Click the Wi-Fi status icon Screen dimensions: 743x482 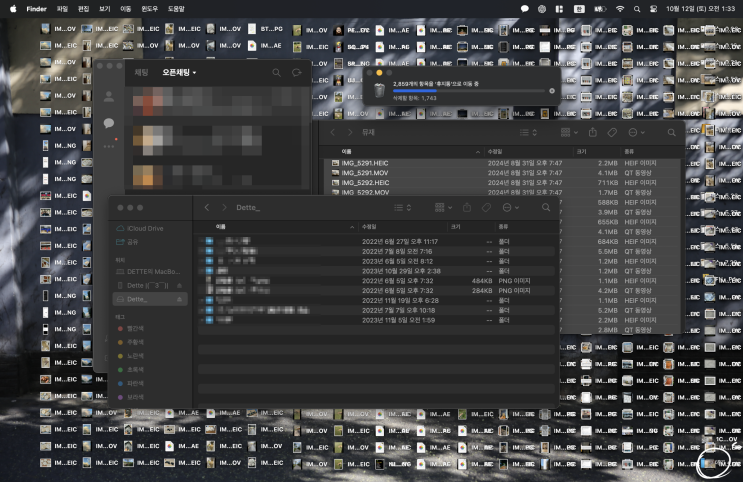[620, 9]
